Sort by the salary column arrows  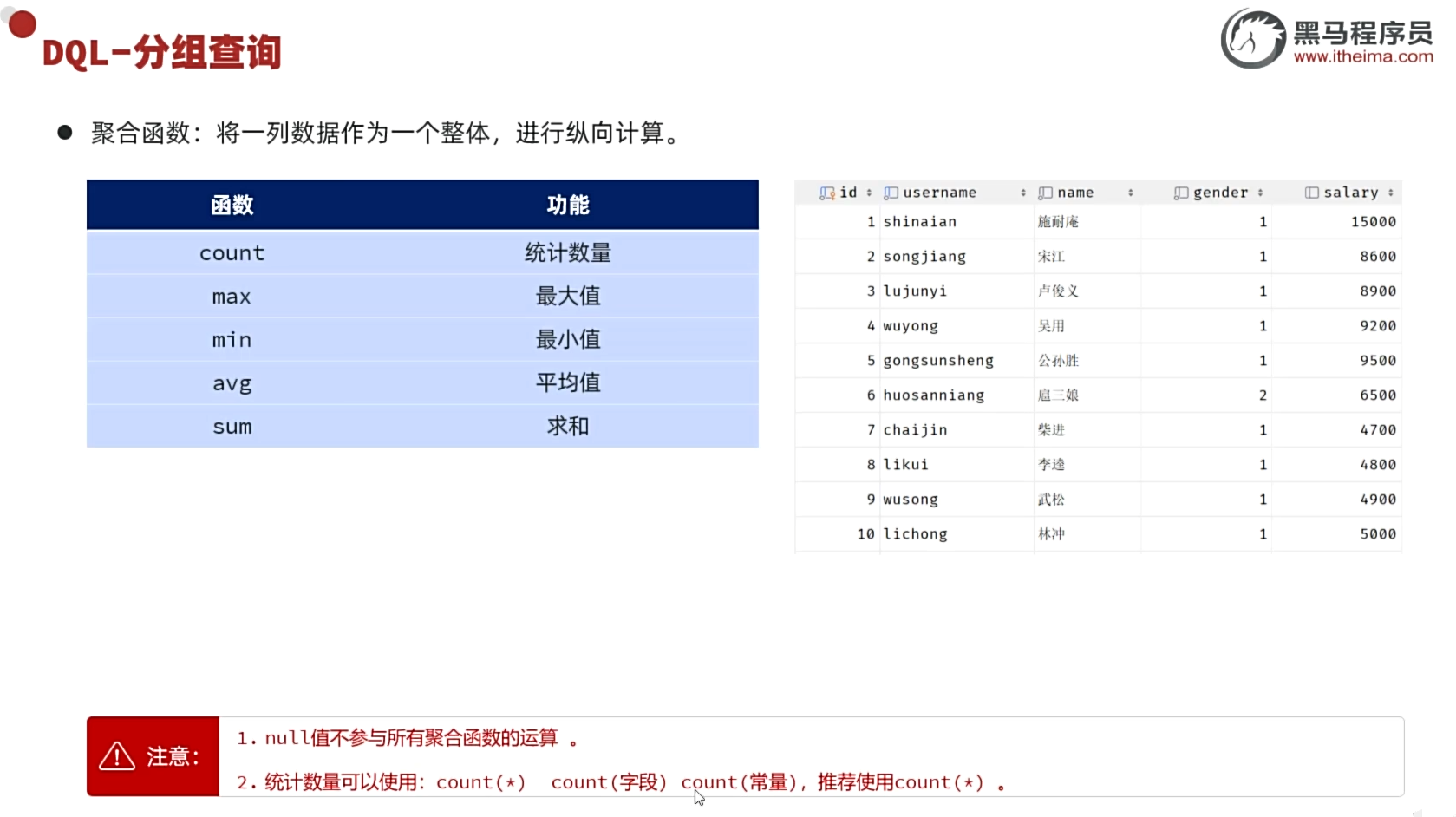tap(1391, 193)
